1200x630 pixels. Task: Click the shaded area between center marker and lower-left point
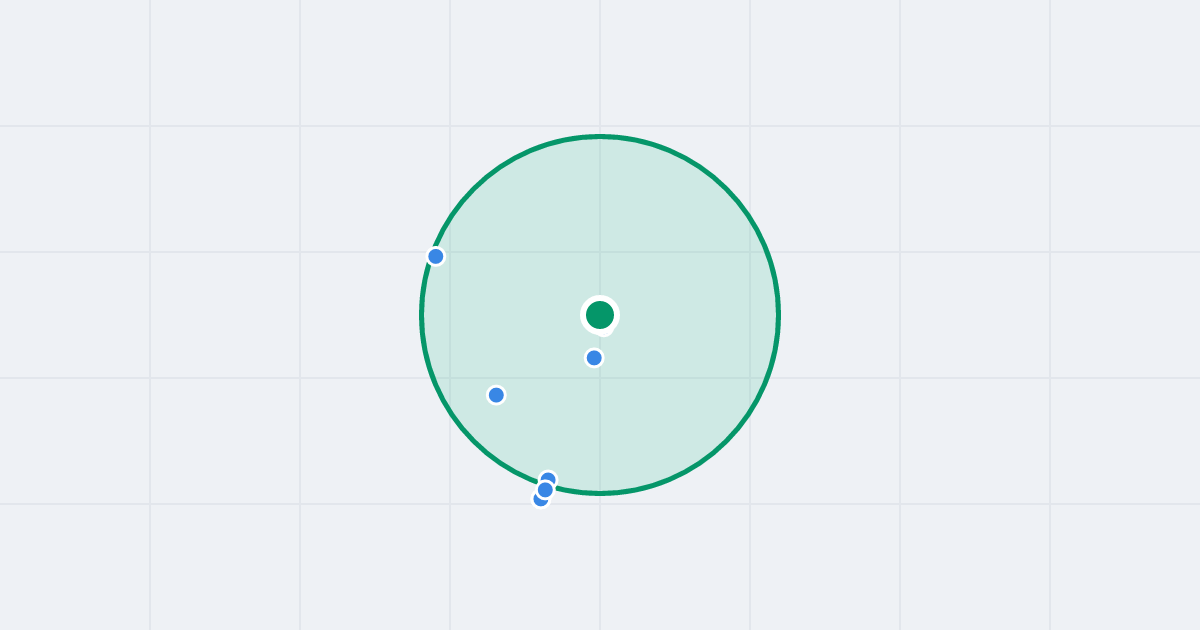[548, 355]
